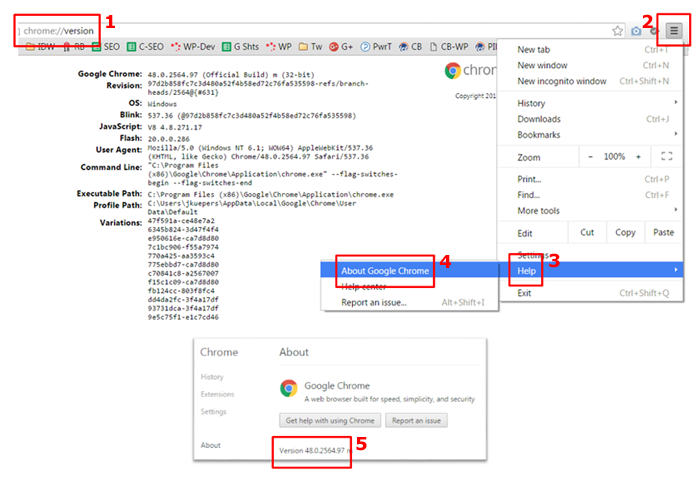Click the Chrome hamburger menu icon
This screenshot has height=486, width=700.
tap(673, 31)
